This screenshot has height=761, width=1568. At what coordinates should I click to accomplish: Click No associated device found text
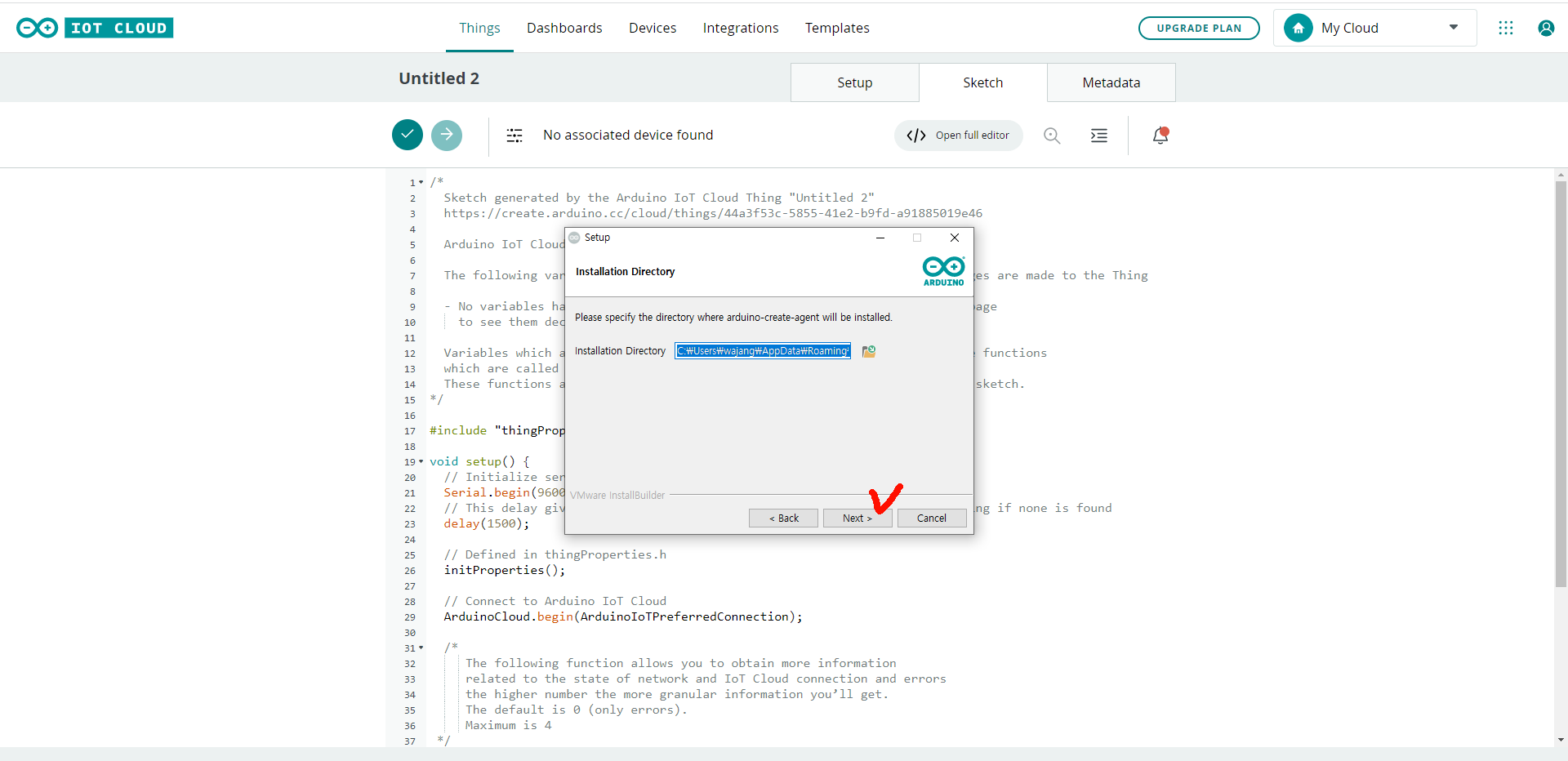[628, 135]
